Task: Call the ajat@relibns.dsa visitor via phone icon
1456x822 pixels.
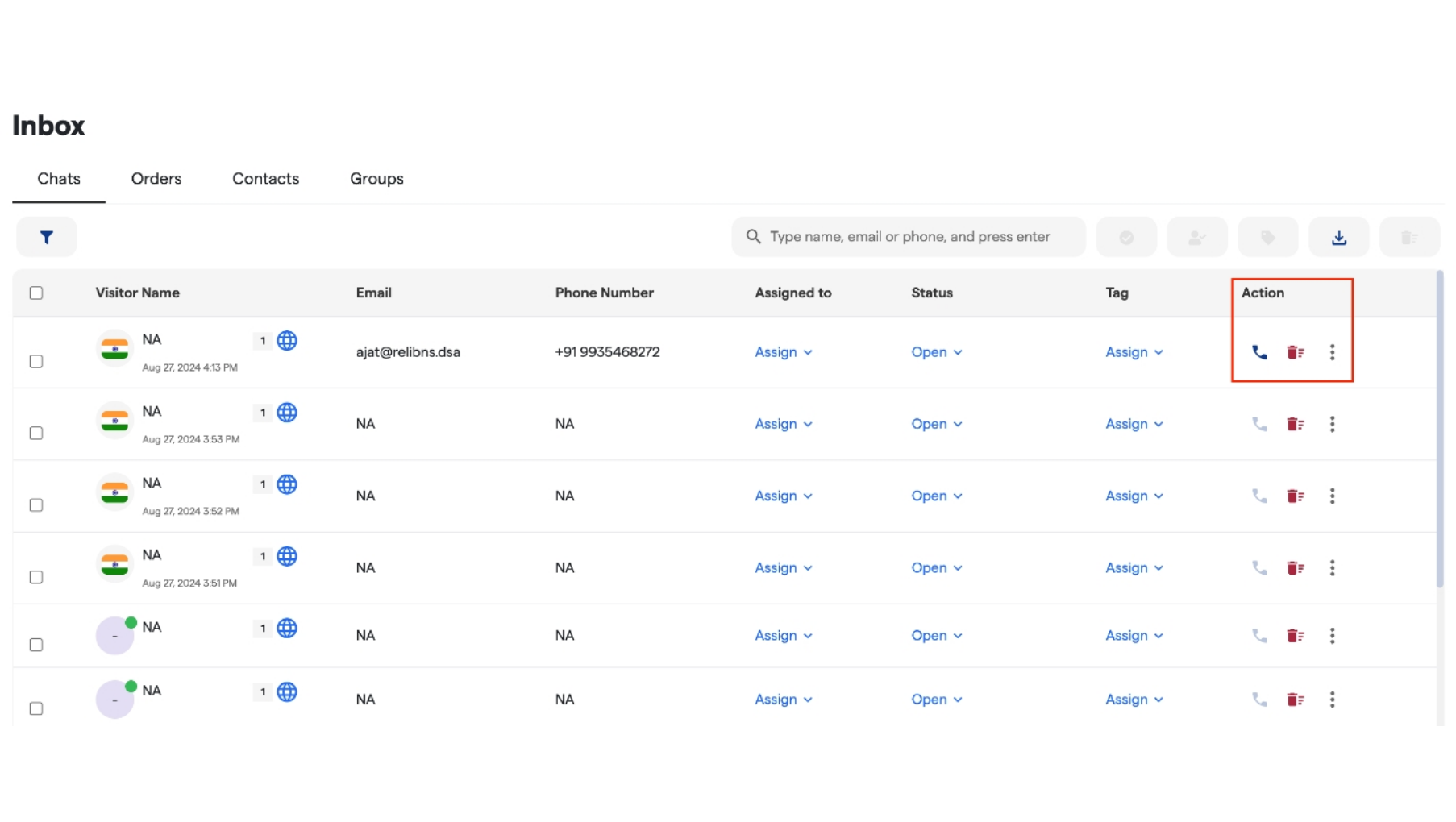Action: point(1258,352)
